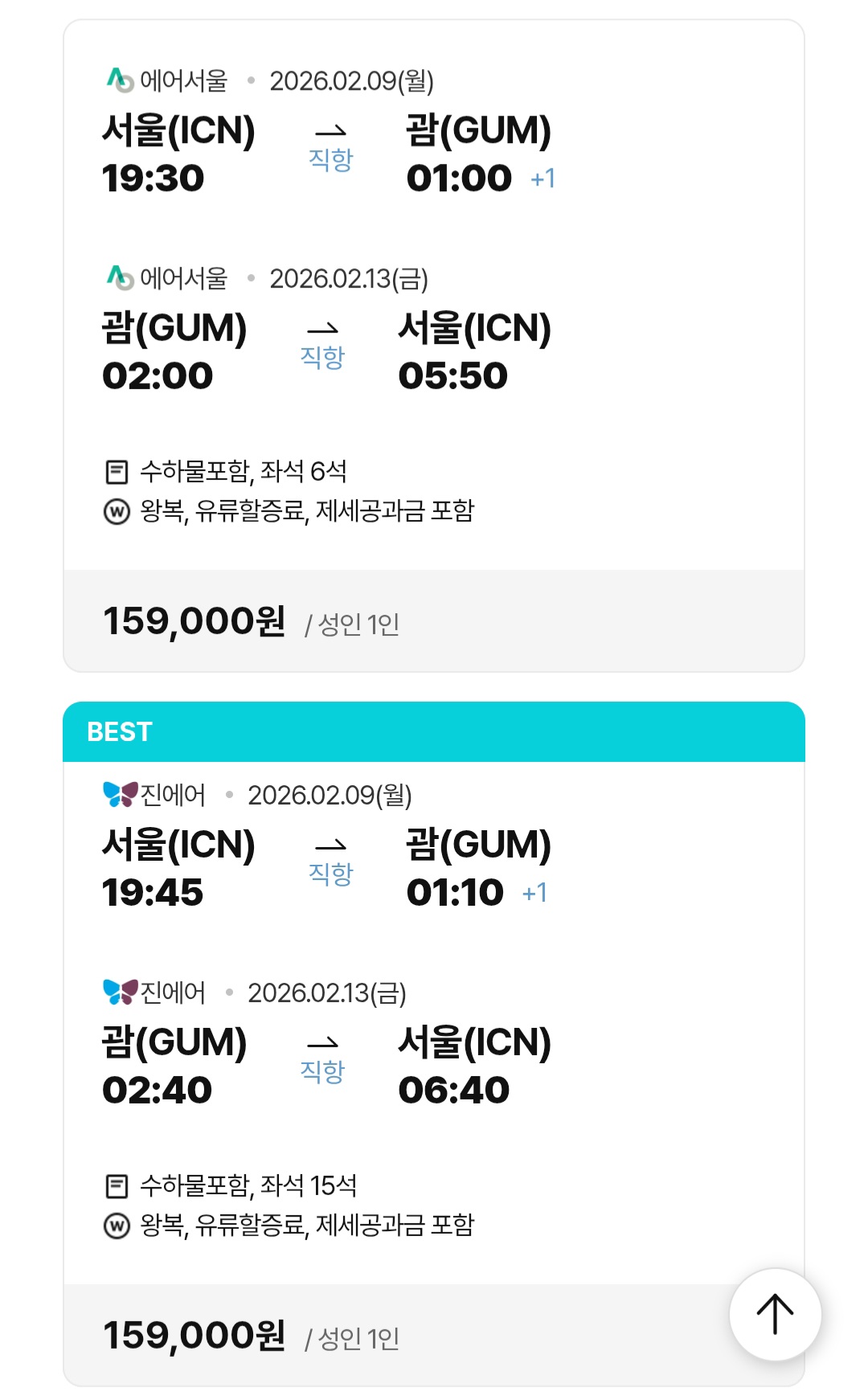The height and width of the screenshot is (1396, 868).
Task: Select the Air Seoul 02:00 return flight from Guam
Action: [158, 375]
